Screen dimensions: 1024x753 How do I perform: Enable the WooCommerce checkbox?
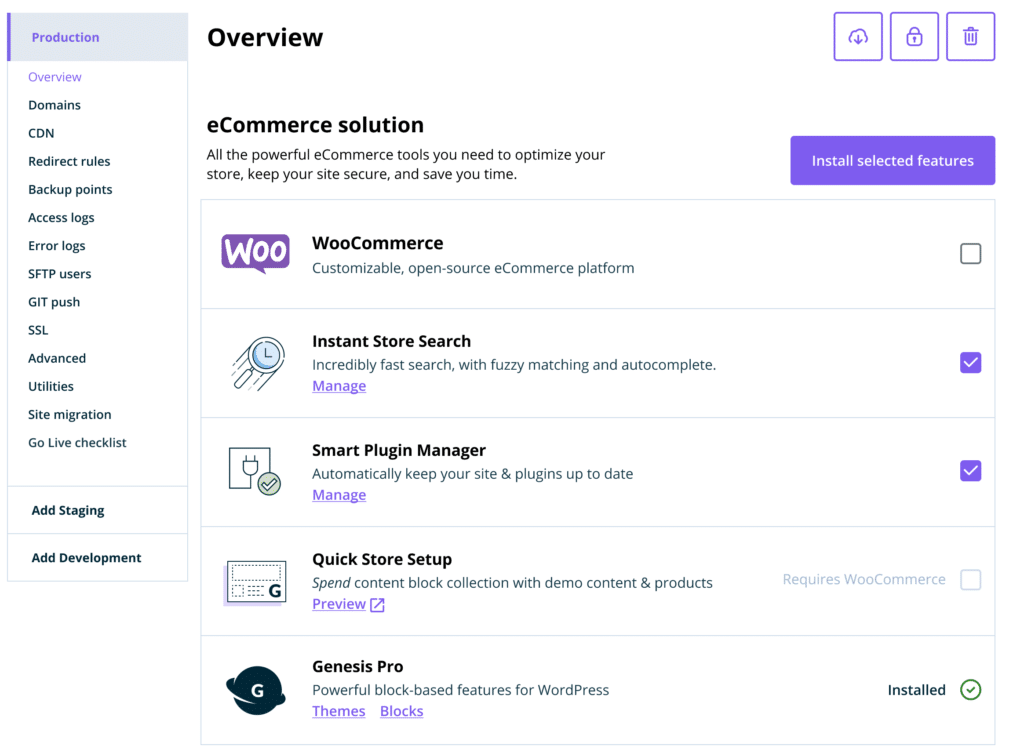pyautogui.click(x=970, y=254)
